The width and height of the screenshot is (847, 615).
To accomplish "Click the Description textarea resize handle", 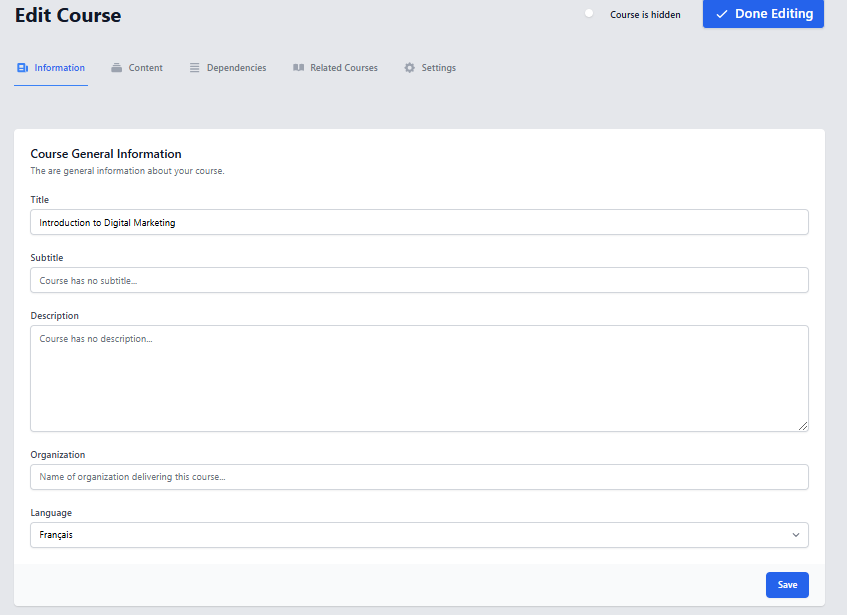I will [803, 426].
